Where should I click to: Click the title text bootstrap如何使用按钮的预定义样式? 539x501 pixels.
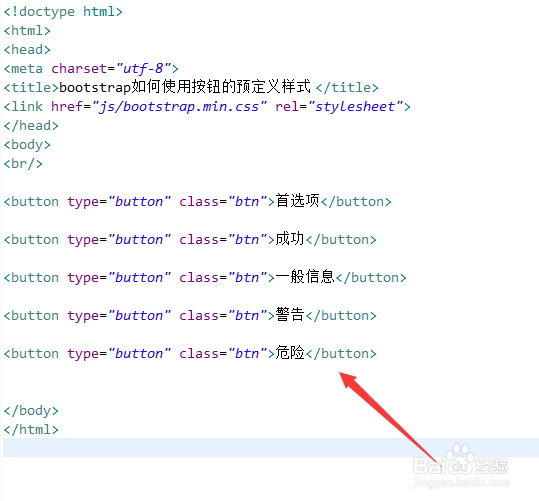[185, 87]
